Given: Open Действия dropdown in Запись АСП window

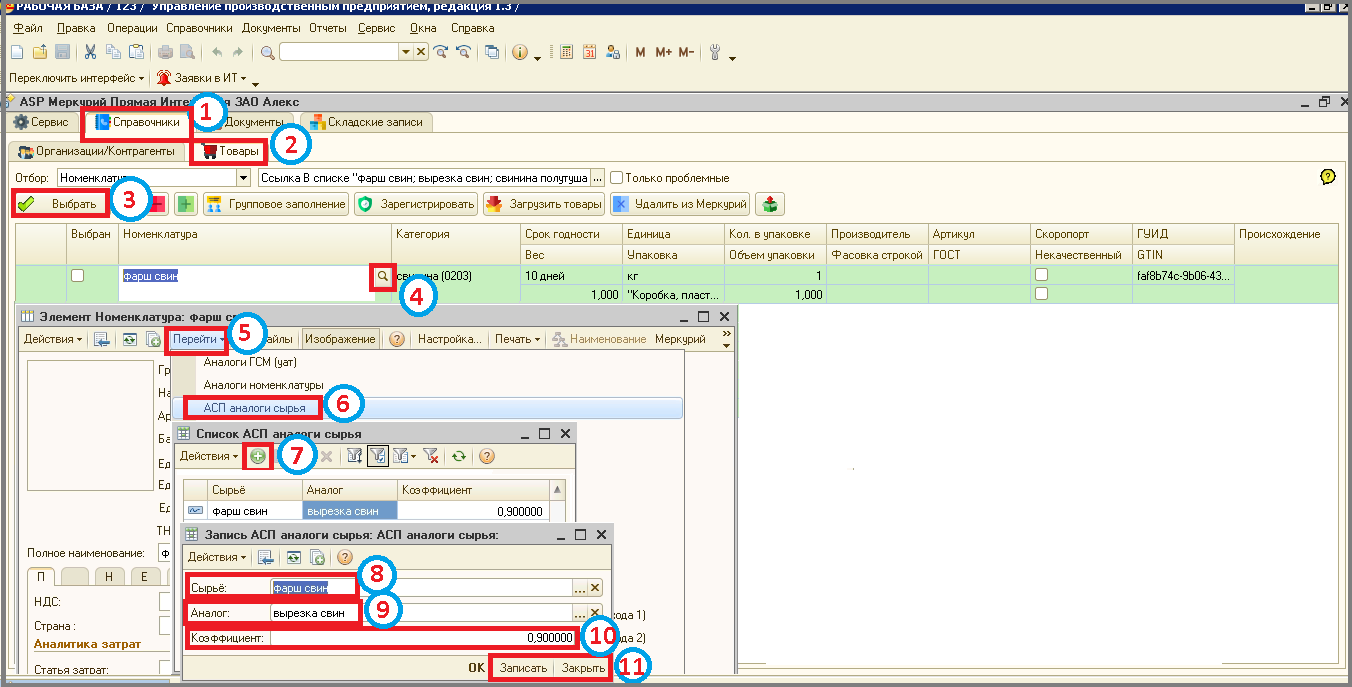Looking at the screenshot, I should pos(217,557).
